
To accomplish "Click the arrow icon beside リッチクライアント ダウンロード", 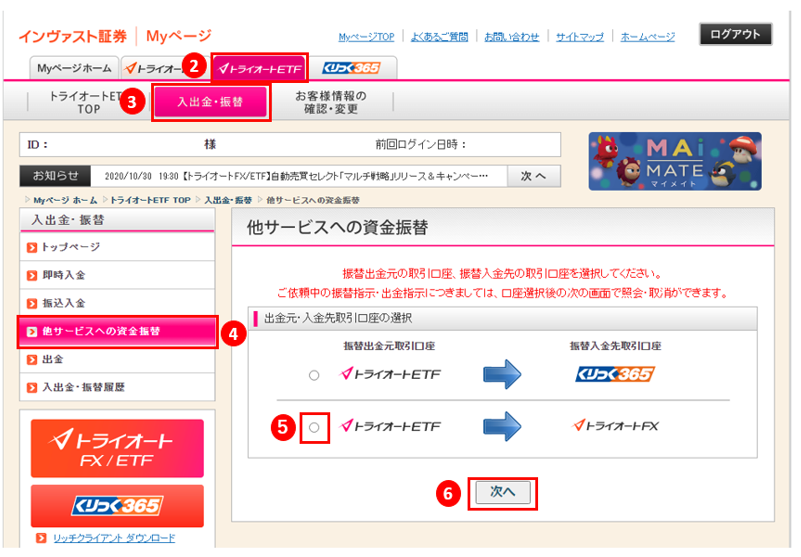I will [41, 538].
